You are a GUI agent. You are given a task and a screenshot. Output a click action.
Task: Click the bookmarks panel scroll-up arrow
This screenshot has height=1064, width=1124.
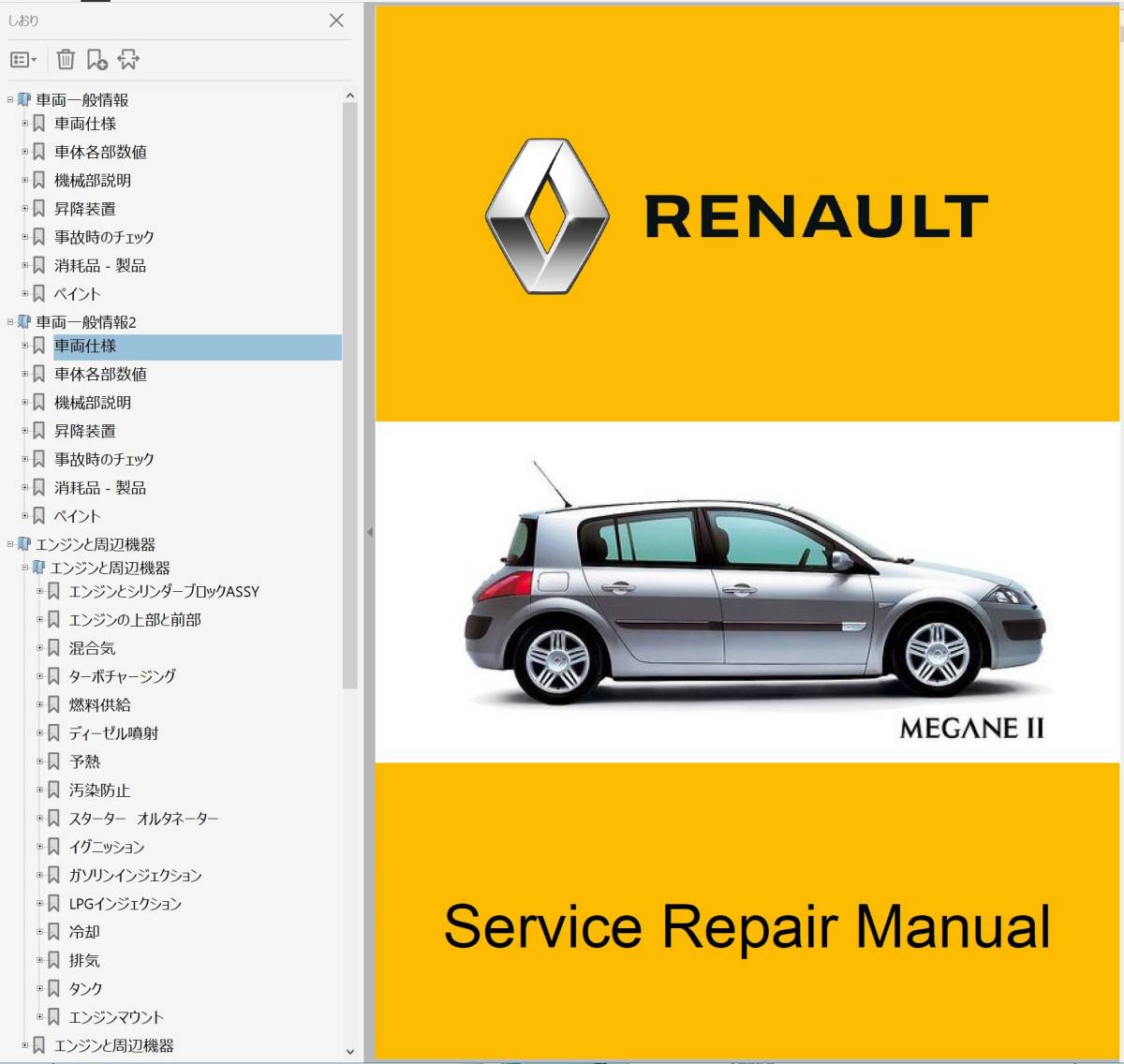[x=350, y=96]
